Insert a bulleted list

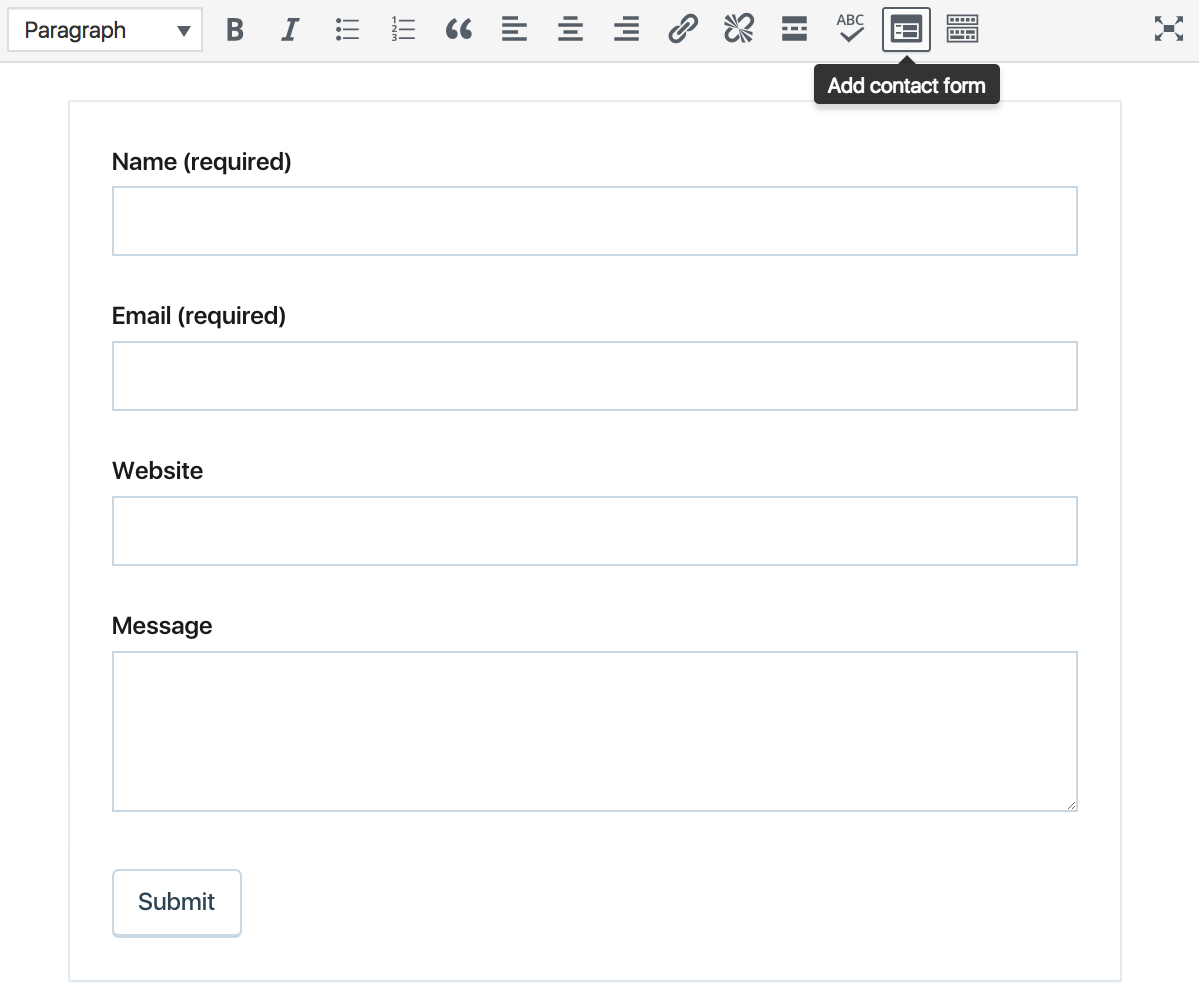tap(347, 30)
